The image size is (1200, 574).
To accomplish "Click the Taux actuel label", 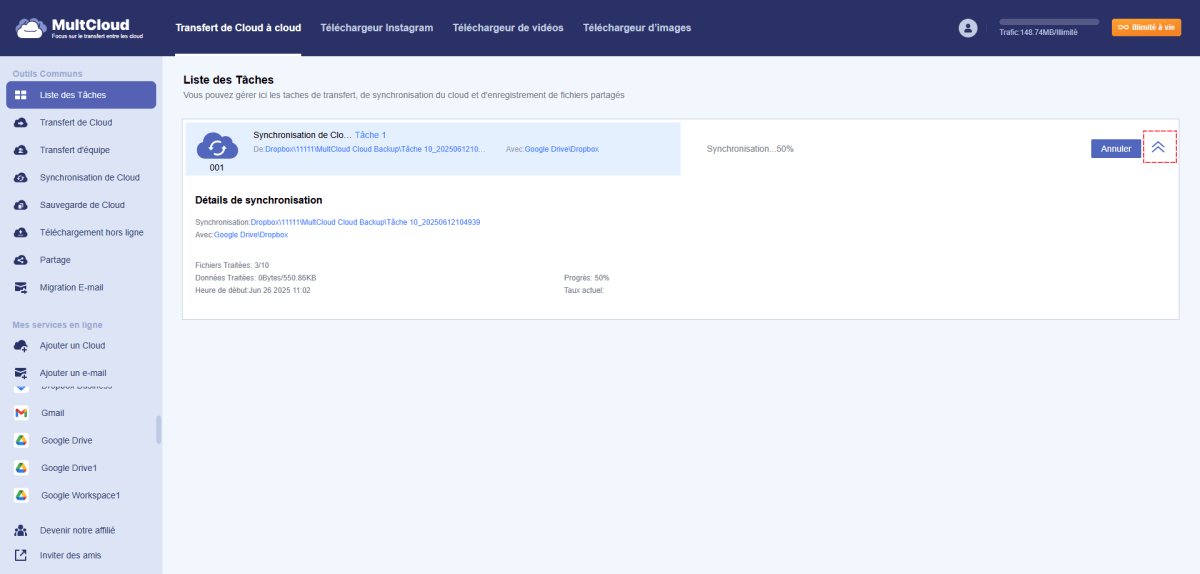I will click(585, 290).
